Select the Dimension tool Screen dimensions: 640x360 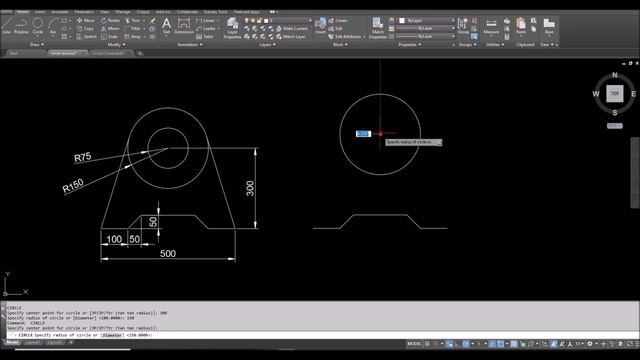coord(184,26)
